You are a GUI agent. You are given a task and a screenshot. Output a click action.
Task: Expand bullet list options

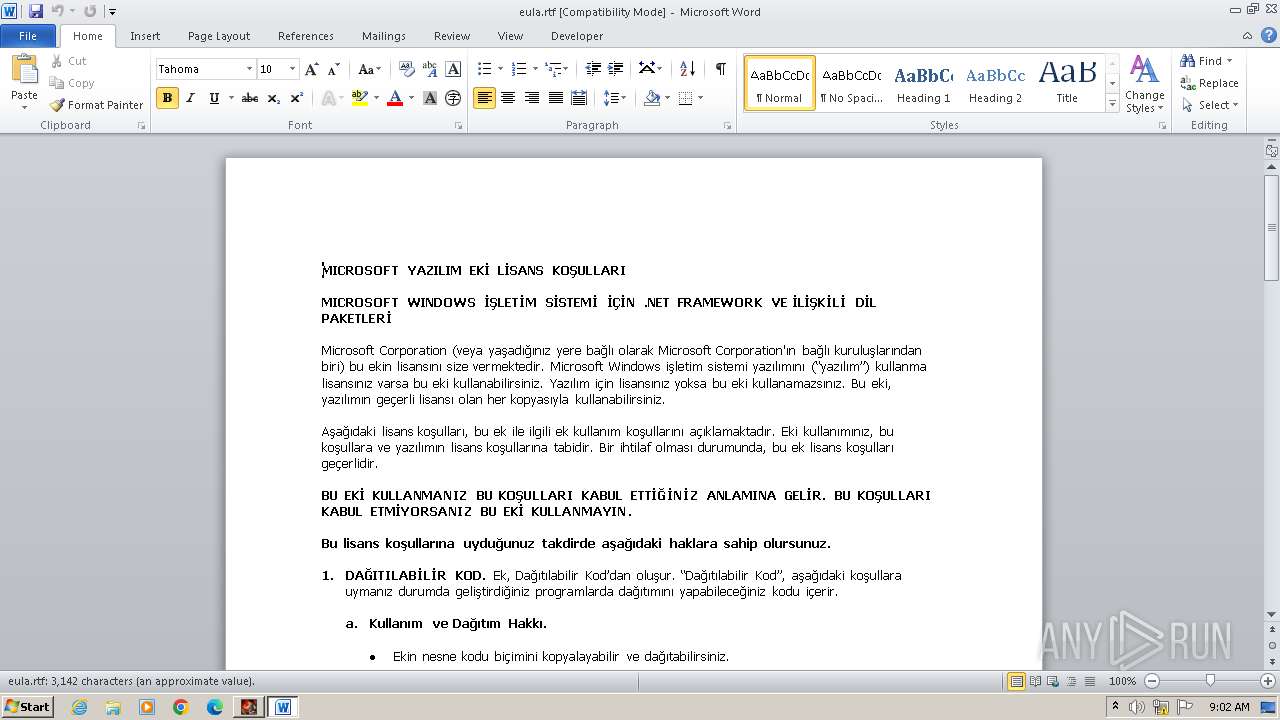[x=501, y=69]
